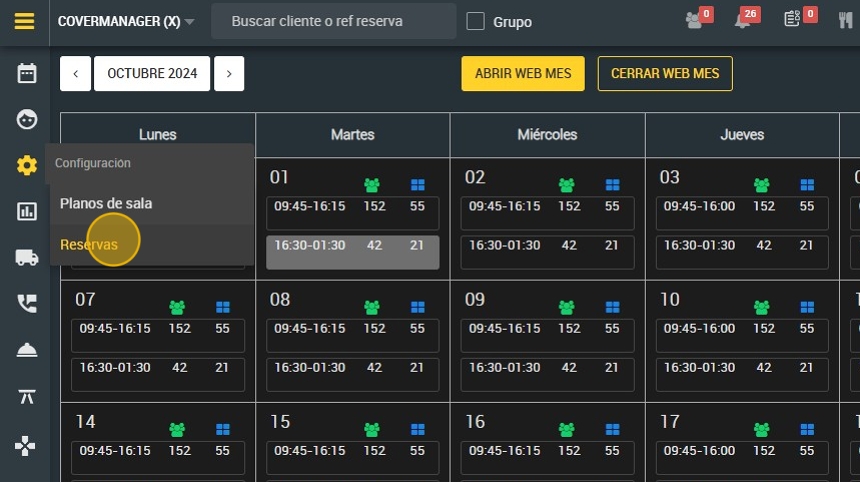The height and width of the screenshot is (482, 860).
Task: Toggle blue tables icon on day 02
Action: click(x=612, y=185)
